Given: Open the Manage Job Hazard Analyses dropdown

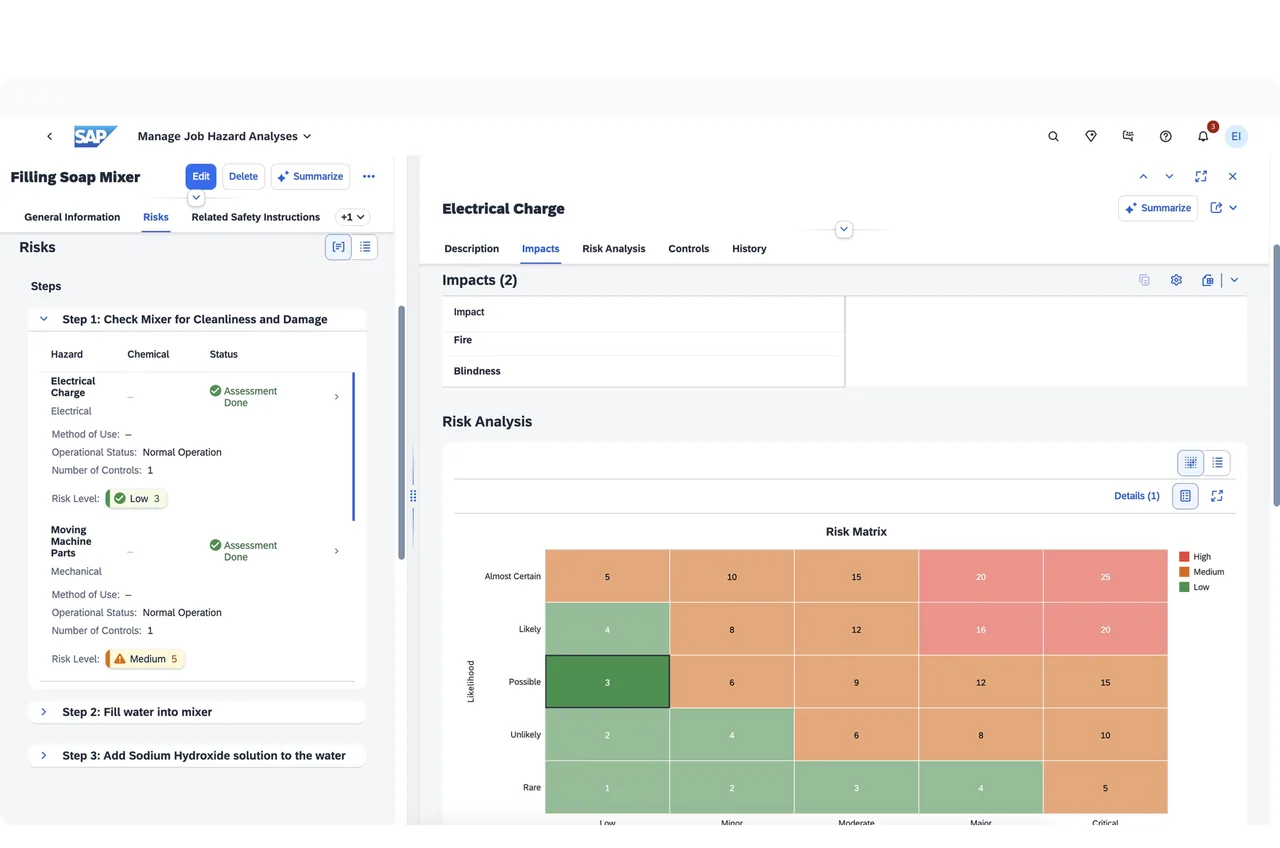Looking at the screenshot, I should [x=307, y=136].
